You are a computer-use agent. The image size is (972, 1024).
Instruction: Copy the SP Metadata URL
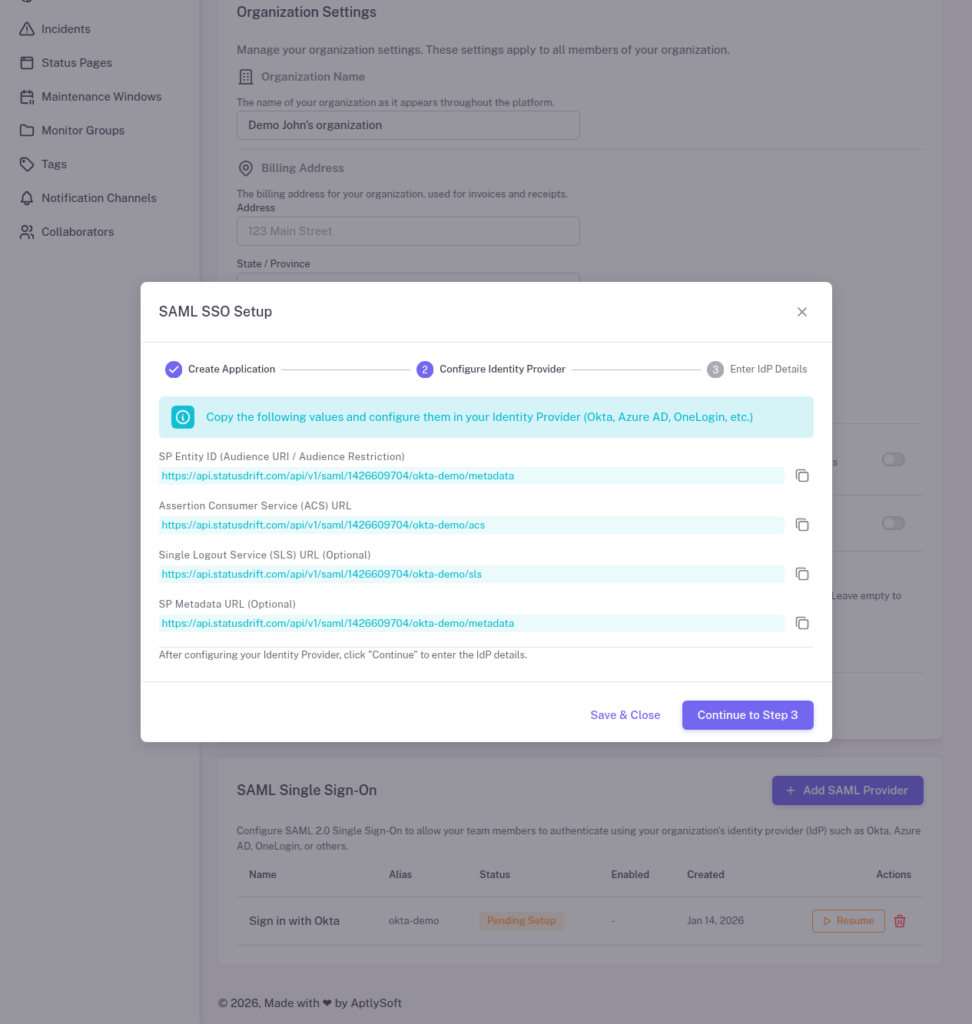(801, 622)
